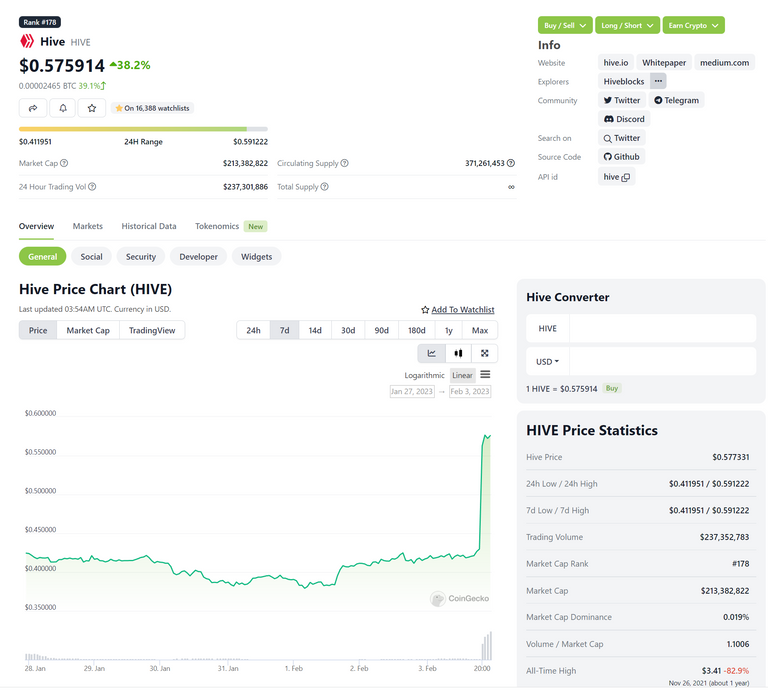The image size is (768, 691).
Task: Open Market Cap info question icon
Action: 64,163
